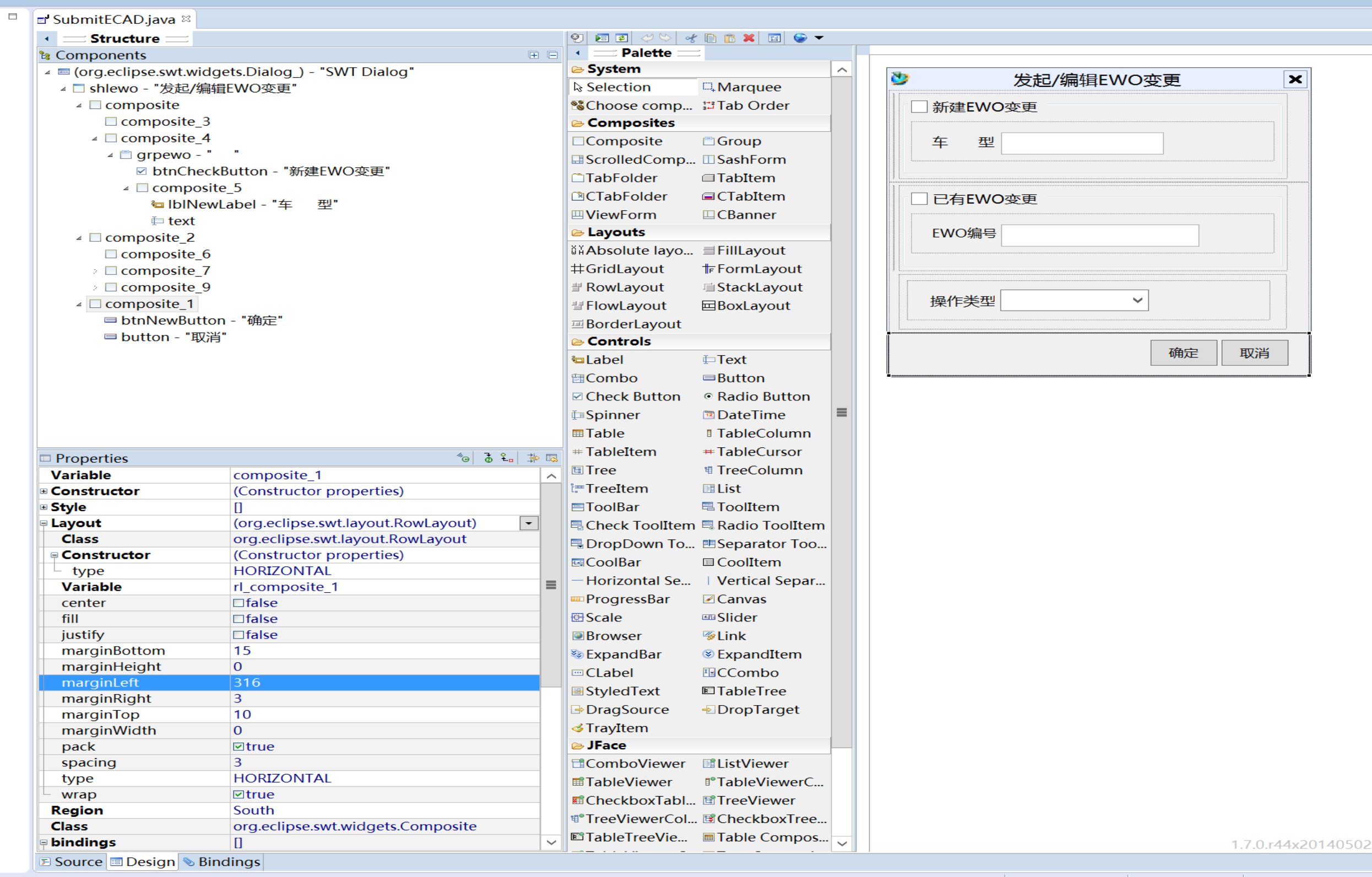1372x877 pixels.
Task: Click the Test/Preview window toolbar icon
Action: (x=601, y=37)
